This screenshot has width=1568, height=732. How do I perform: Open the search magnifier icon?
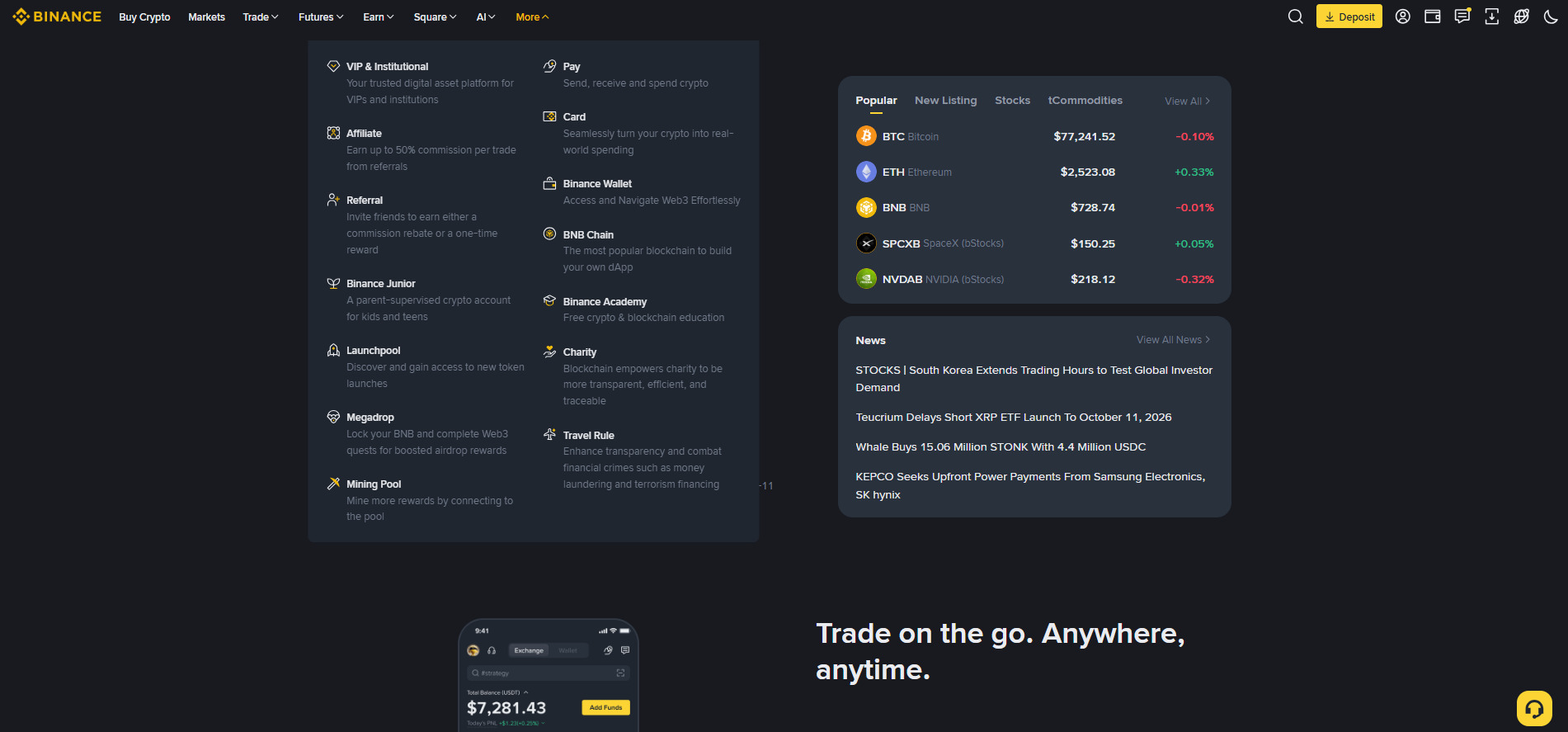tap(1296, 17)
